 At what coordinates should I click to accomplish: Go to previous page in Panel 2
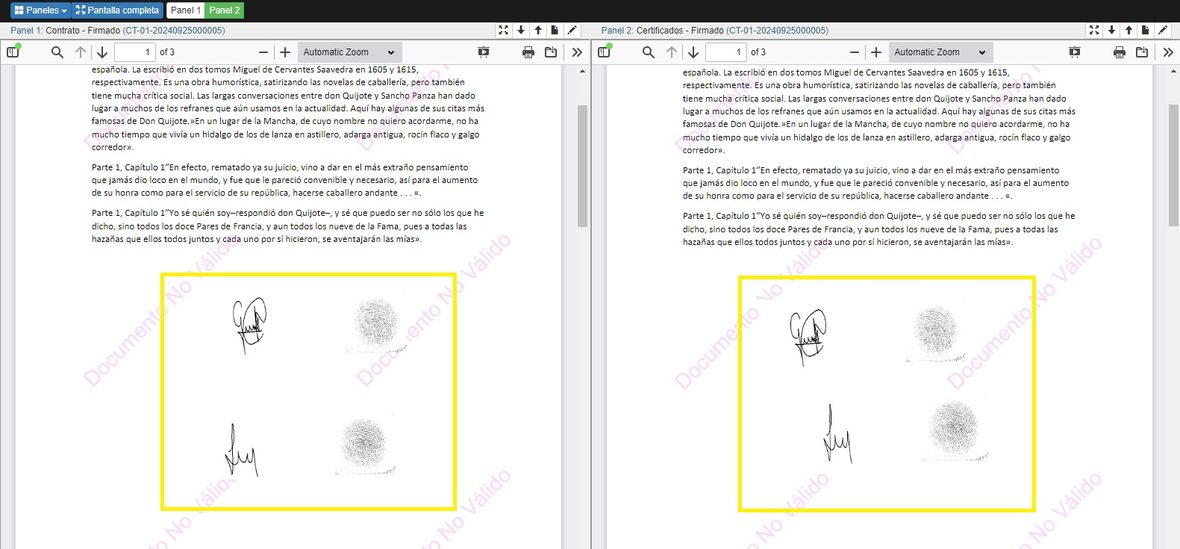point(671,52)
